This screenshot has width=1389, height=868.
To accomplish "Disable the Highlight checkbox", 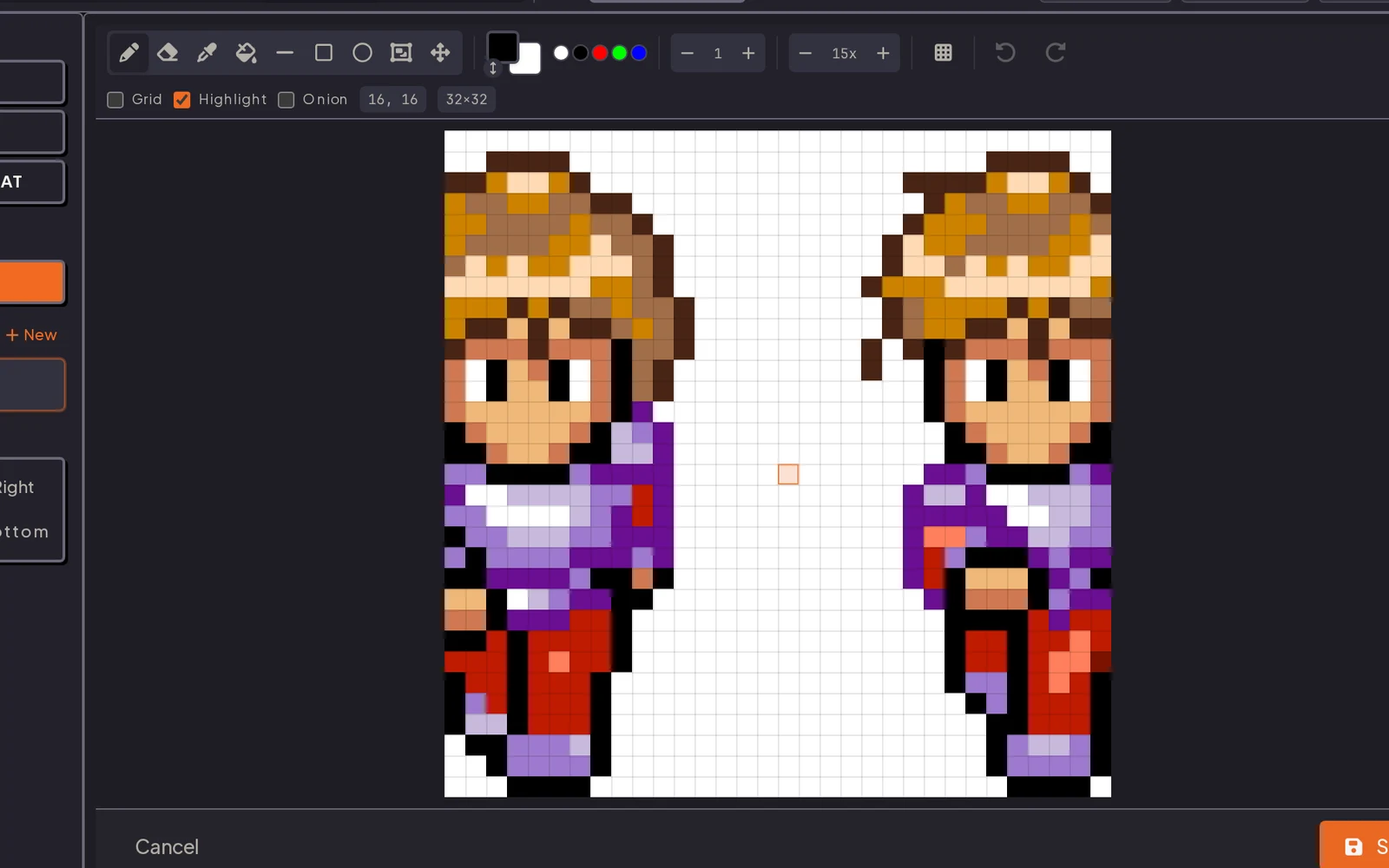I will [x=181, y=100].
